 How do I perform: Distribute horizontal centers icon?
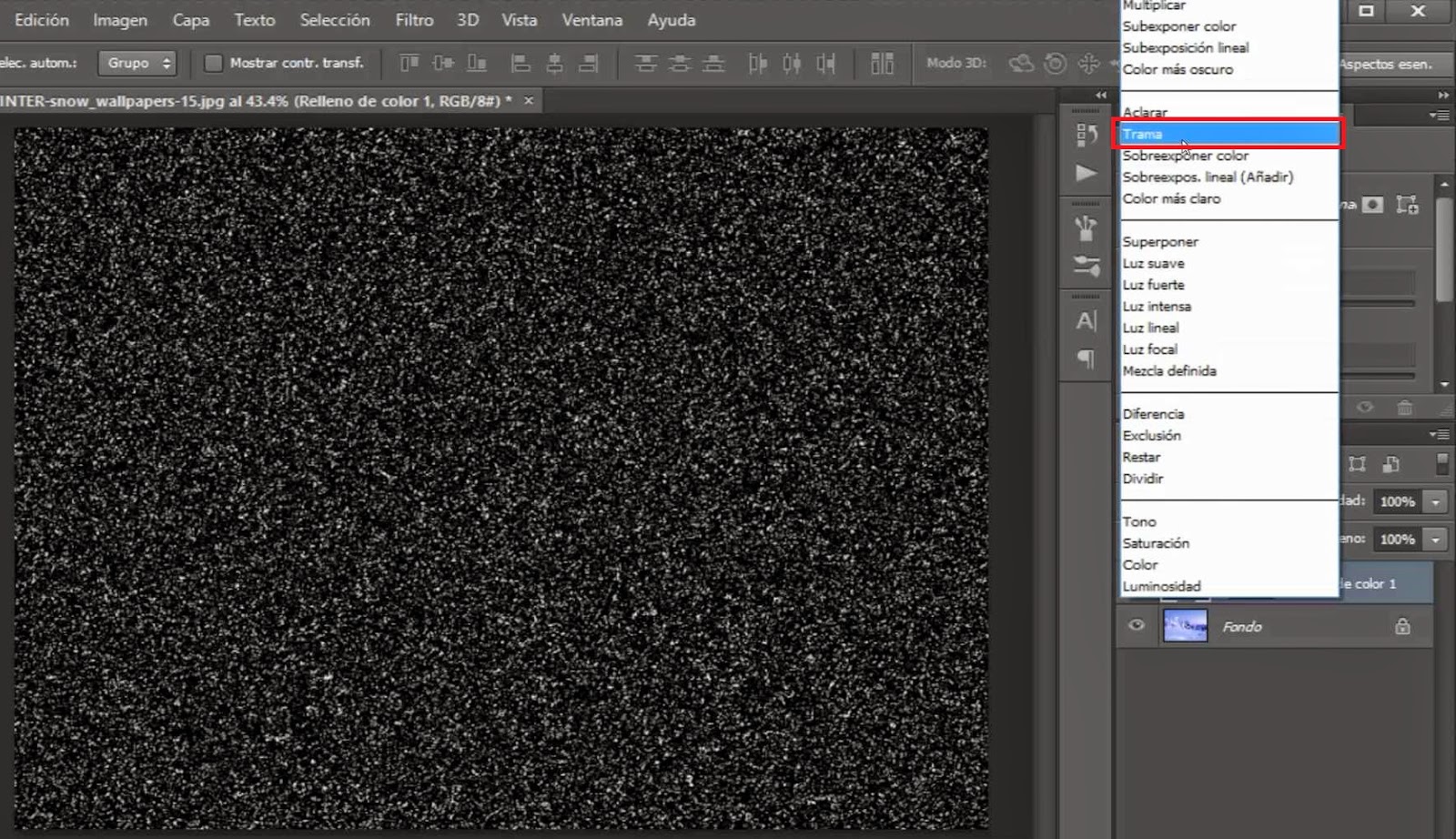tap(792, 63)
